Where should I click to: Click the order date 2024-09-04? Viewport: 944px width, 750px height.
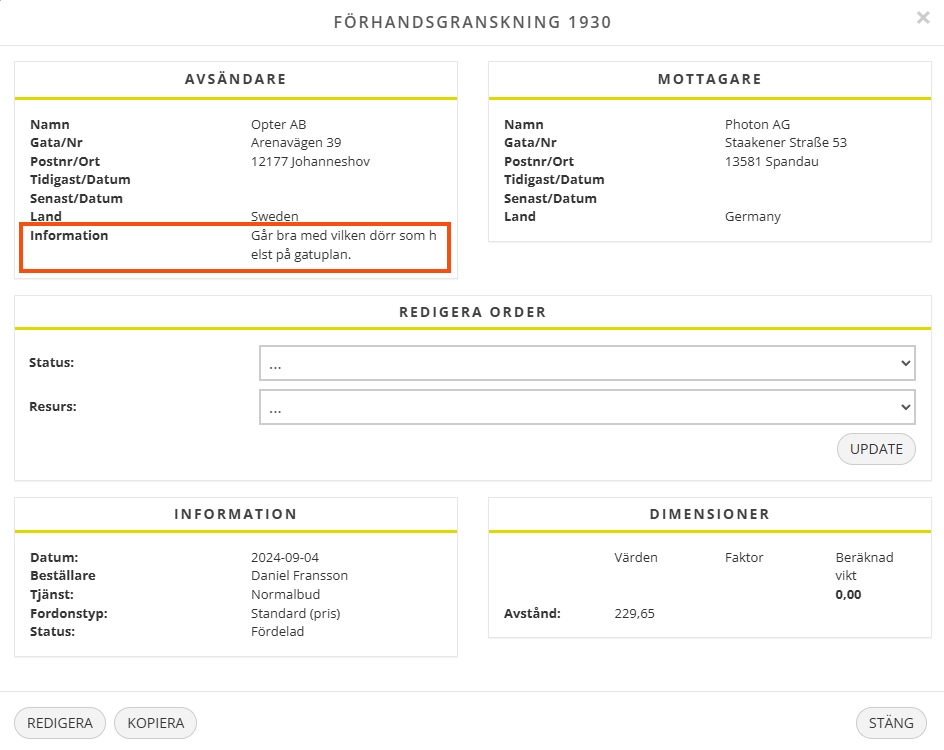285,558
